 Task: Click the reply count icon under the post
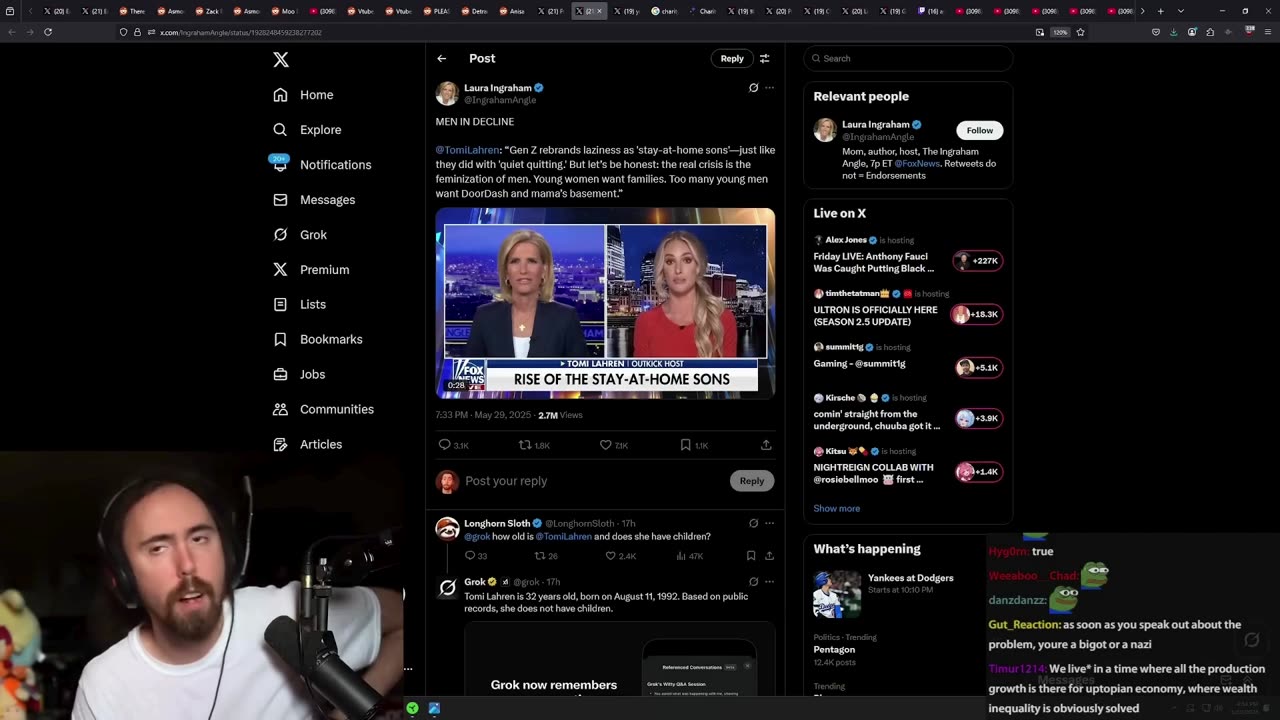tap(445, 445)
